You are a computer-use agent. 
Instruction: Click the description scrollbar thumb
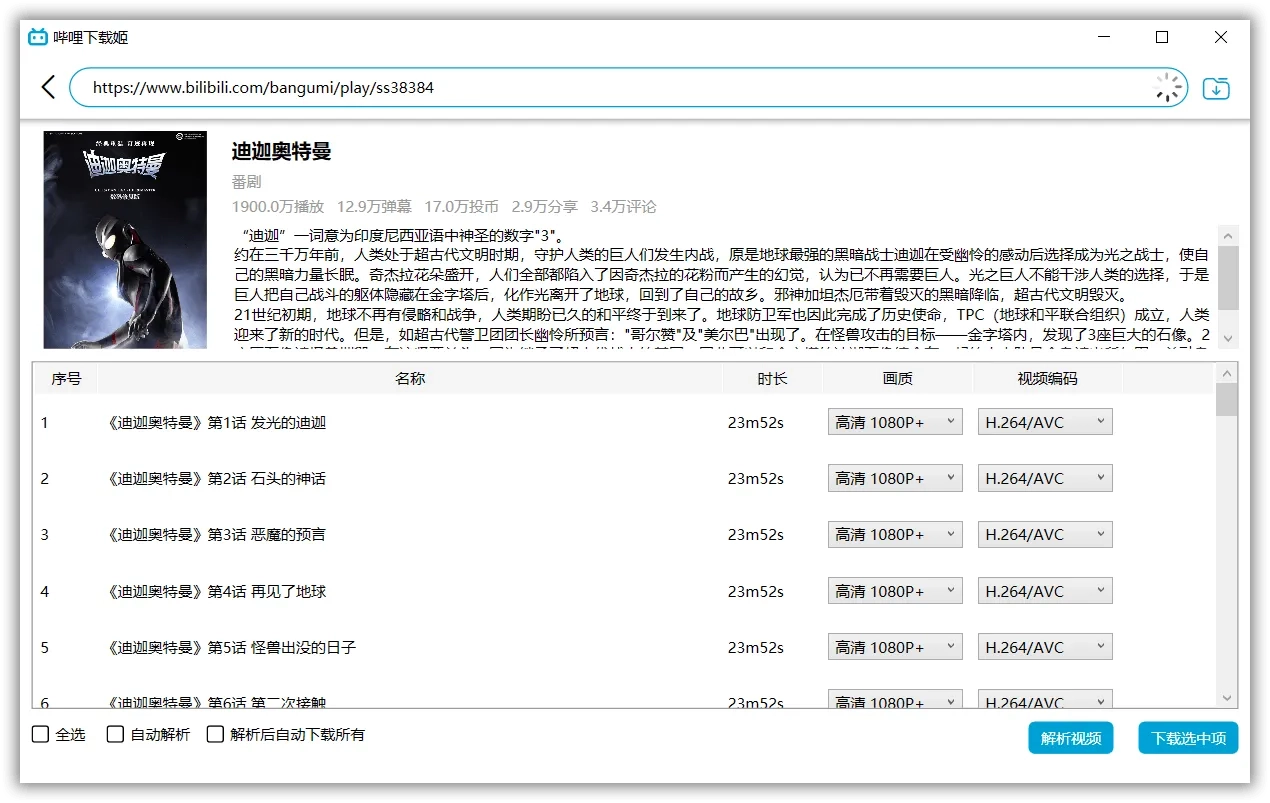click(1228, 277)
